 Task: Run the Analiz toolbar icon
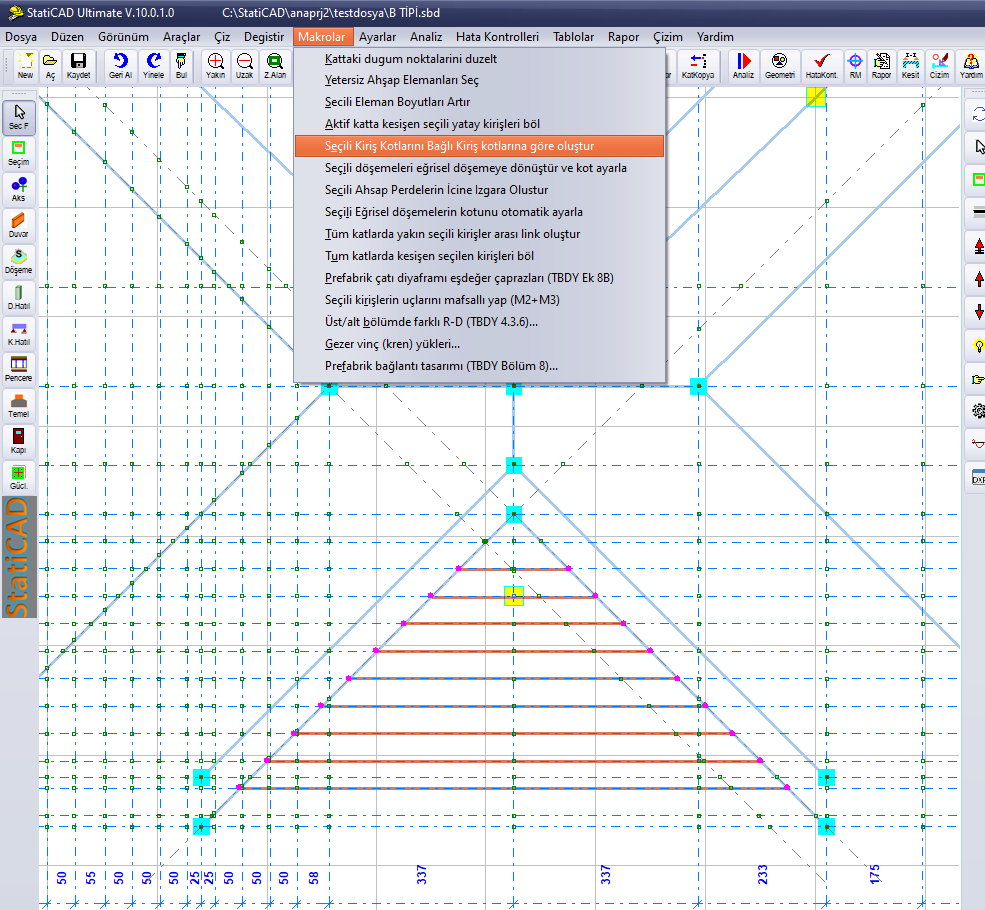(743, 66)
